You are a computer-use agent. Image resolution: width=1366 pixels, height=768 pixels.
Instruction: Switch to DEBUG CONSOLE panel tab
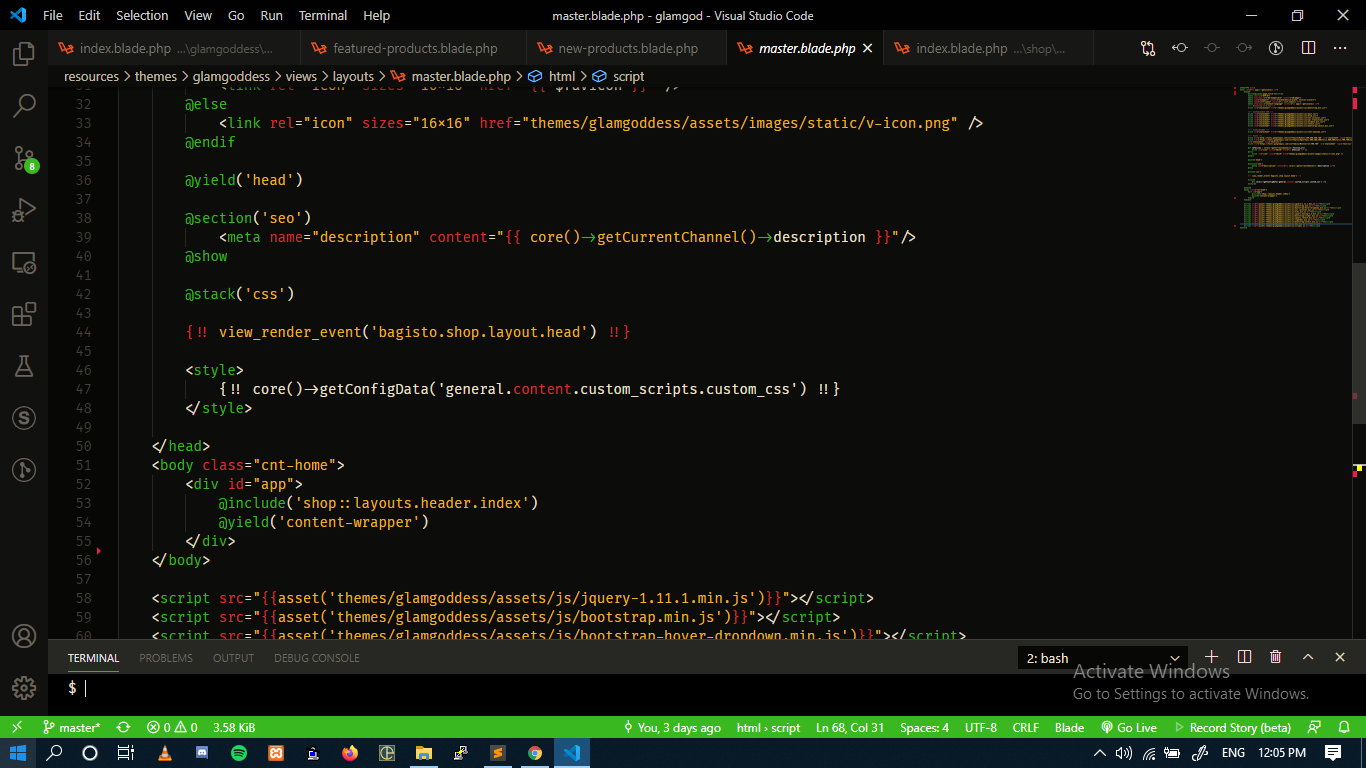point(317,658)
